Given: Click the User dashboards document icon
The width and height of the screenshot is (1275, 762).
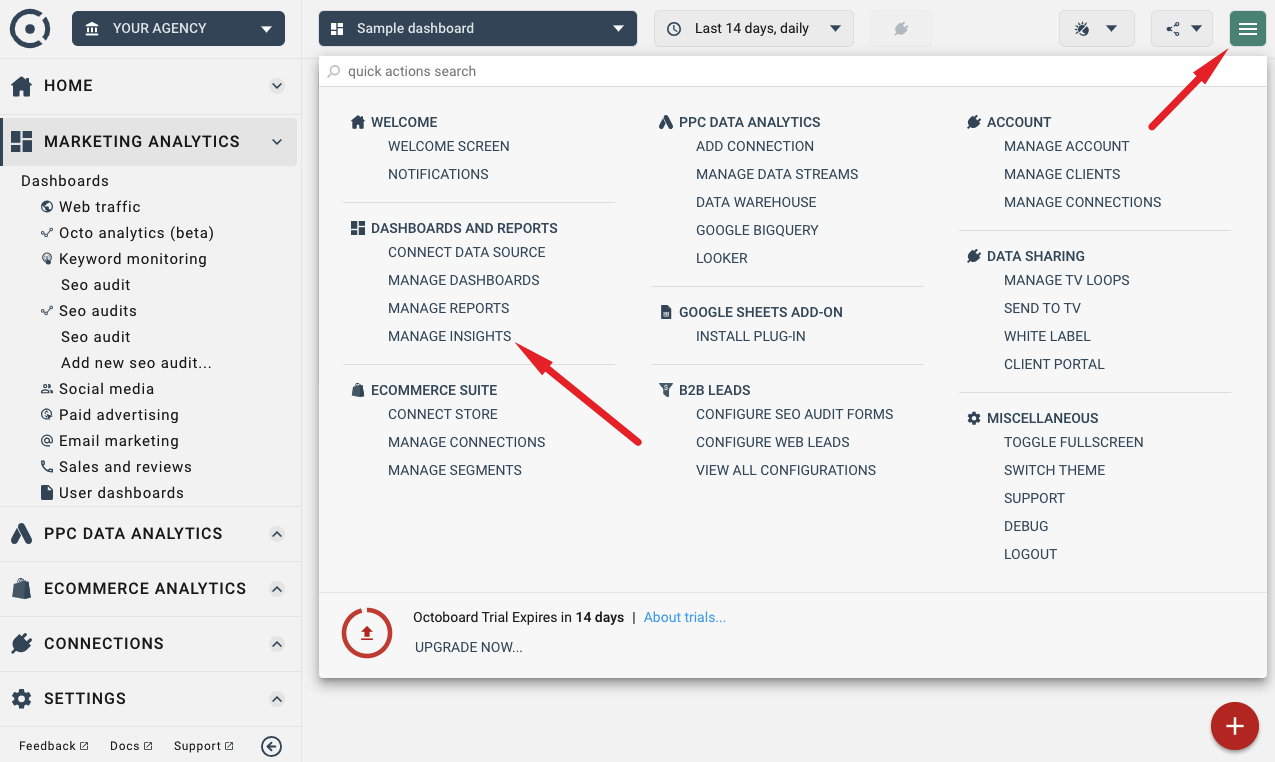Looking at the screenshot, I should coord(47,493).
